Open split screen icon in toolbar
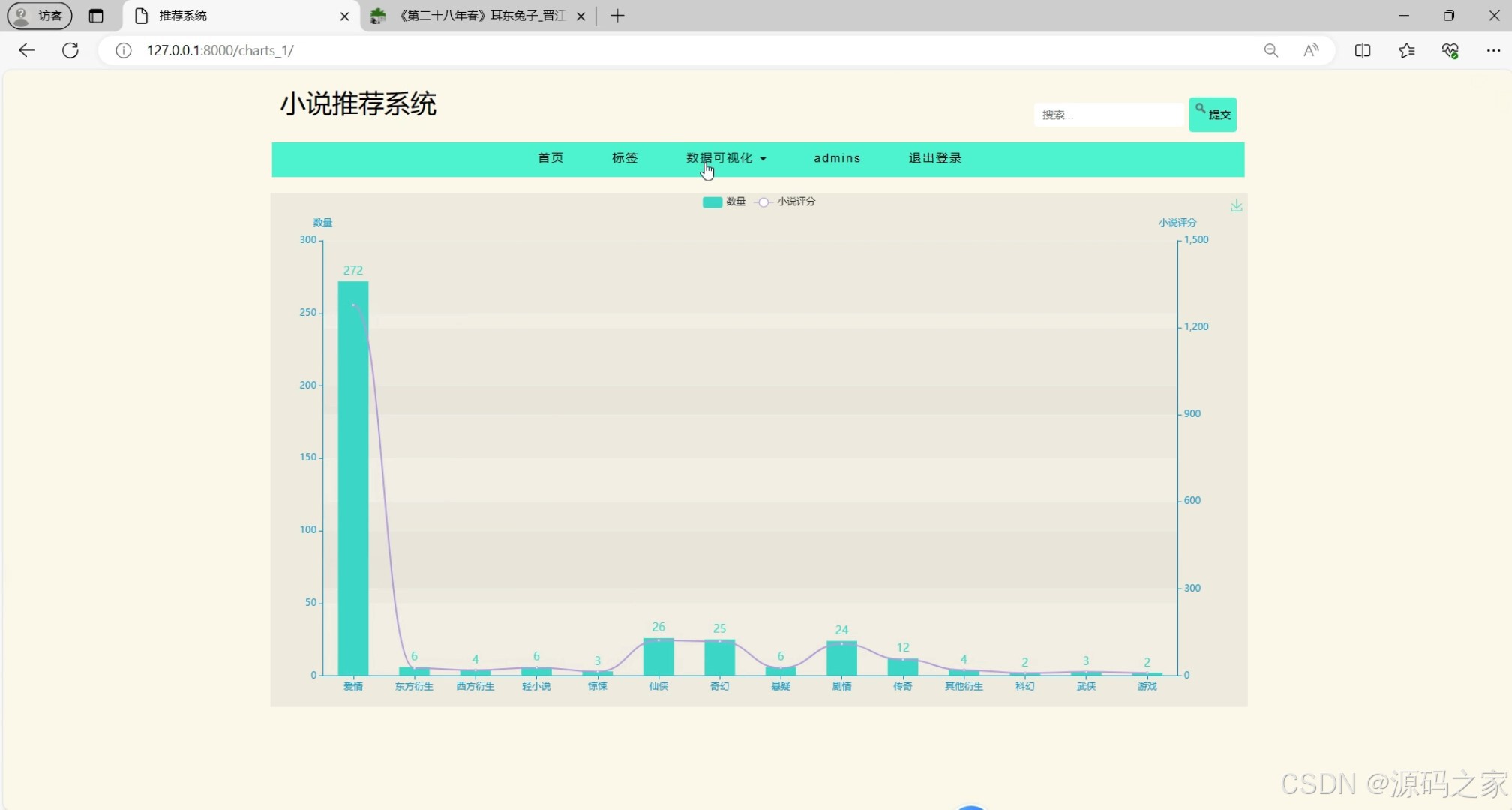The height and width of the screenshot is (810, 1512). (1363, 50)
